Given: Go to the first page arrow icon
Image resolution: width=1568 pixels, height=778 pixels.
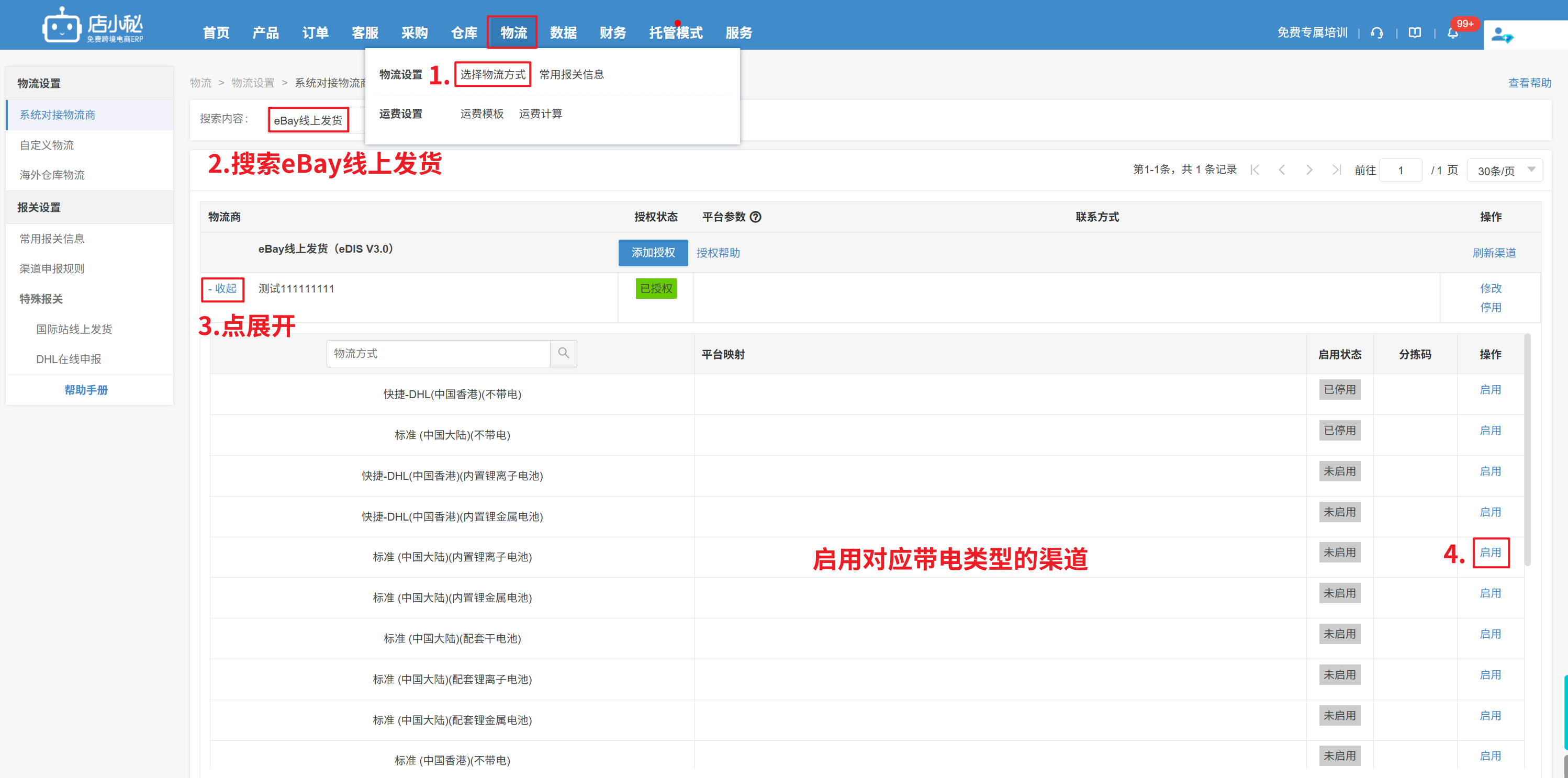Looking at the screenshot, I should click(x=1255, y=171).
